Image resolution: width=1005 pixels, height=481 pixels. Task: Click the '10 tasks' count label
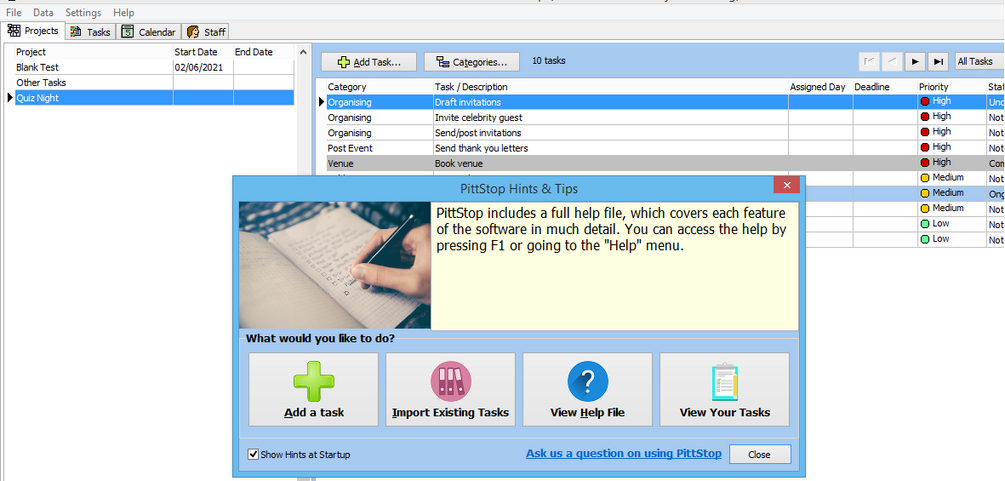point(549,61)
